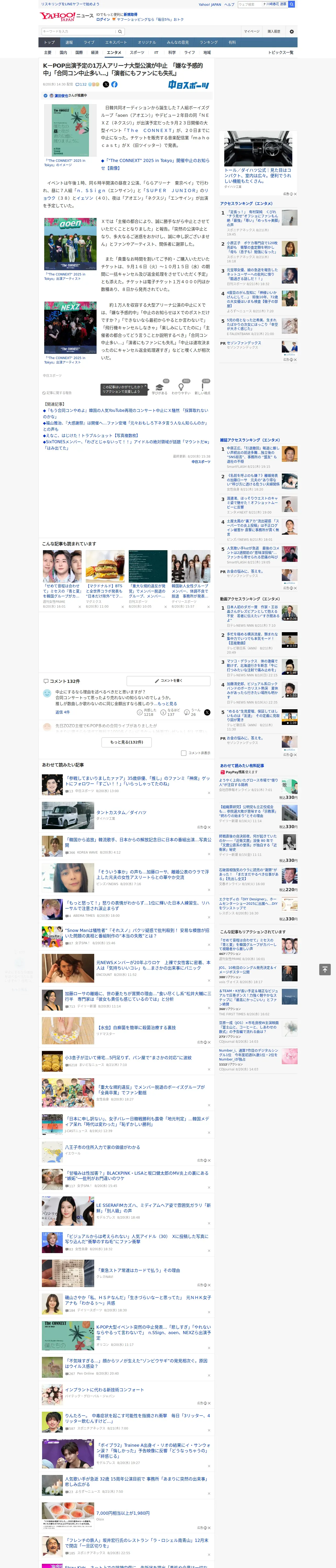Select the ライブ tab

click(x=89, y=43)
